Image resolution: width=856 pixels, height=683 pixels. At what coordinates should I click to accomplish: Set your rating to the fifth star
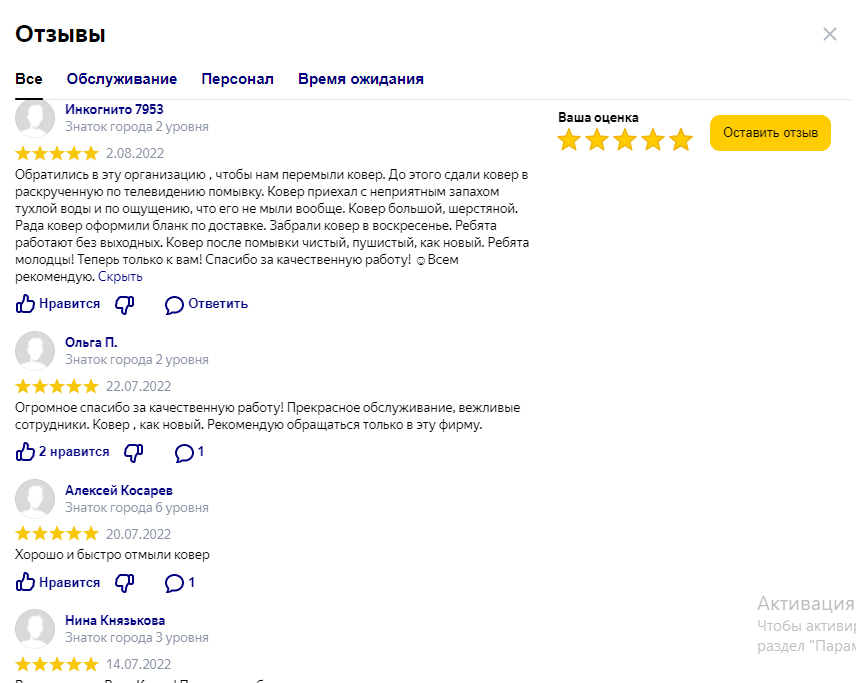(681, 140)
